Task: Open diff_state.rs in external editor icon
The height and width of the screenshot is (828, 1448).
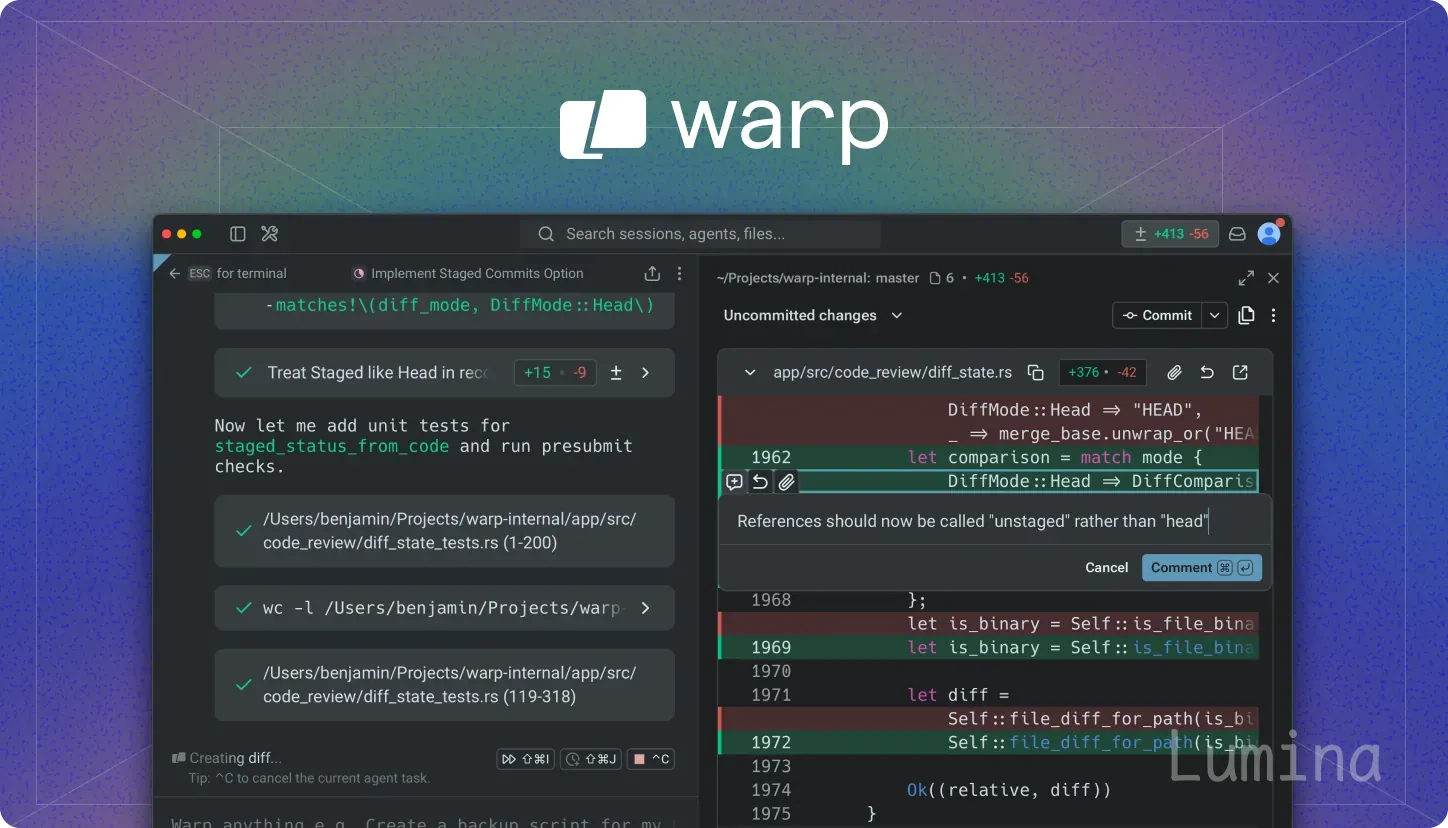Action: point(1240,372)
